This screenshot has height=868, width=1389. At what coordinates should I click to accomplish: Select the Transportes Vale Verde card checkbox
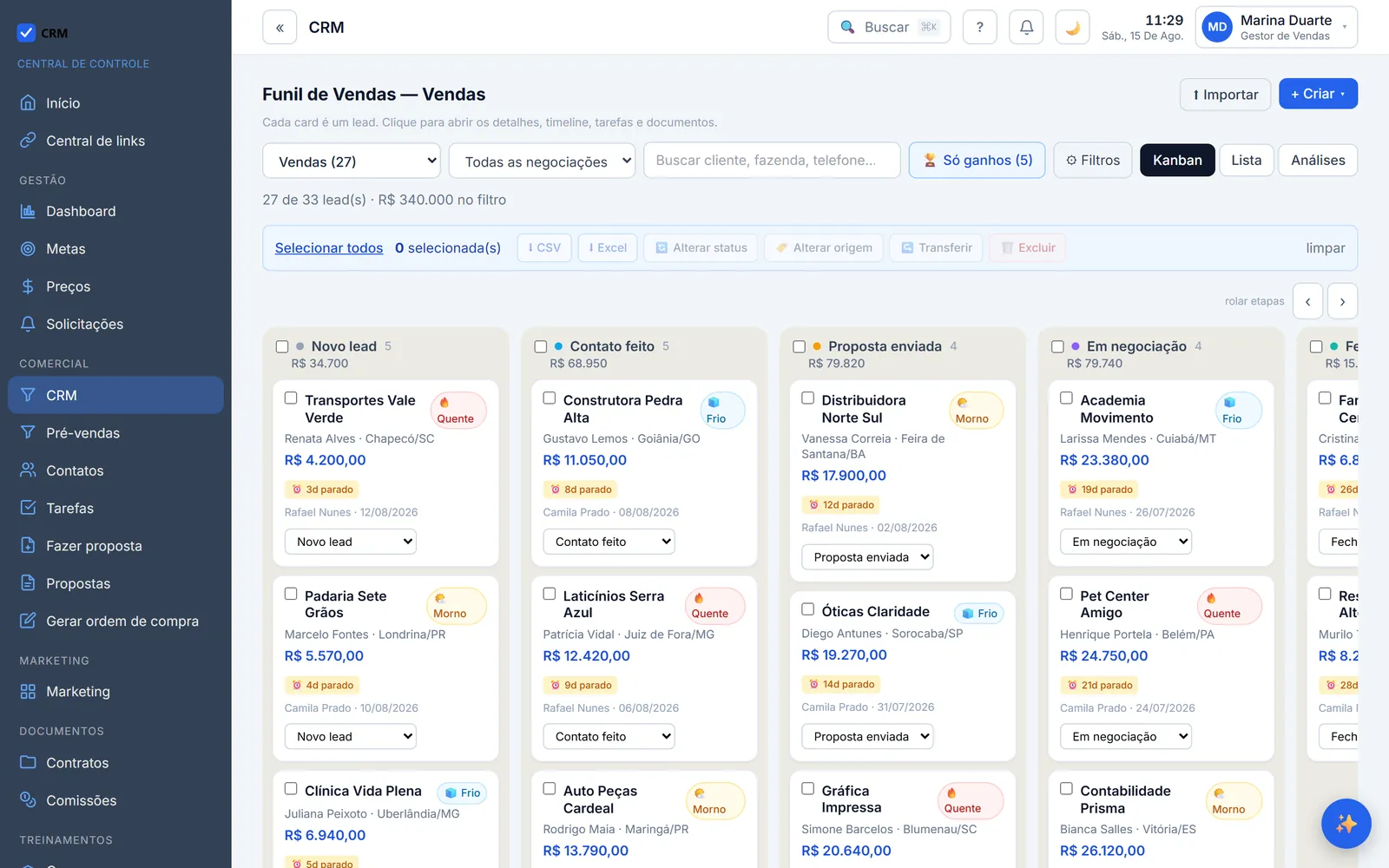click(291, 398)
